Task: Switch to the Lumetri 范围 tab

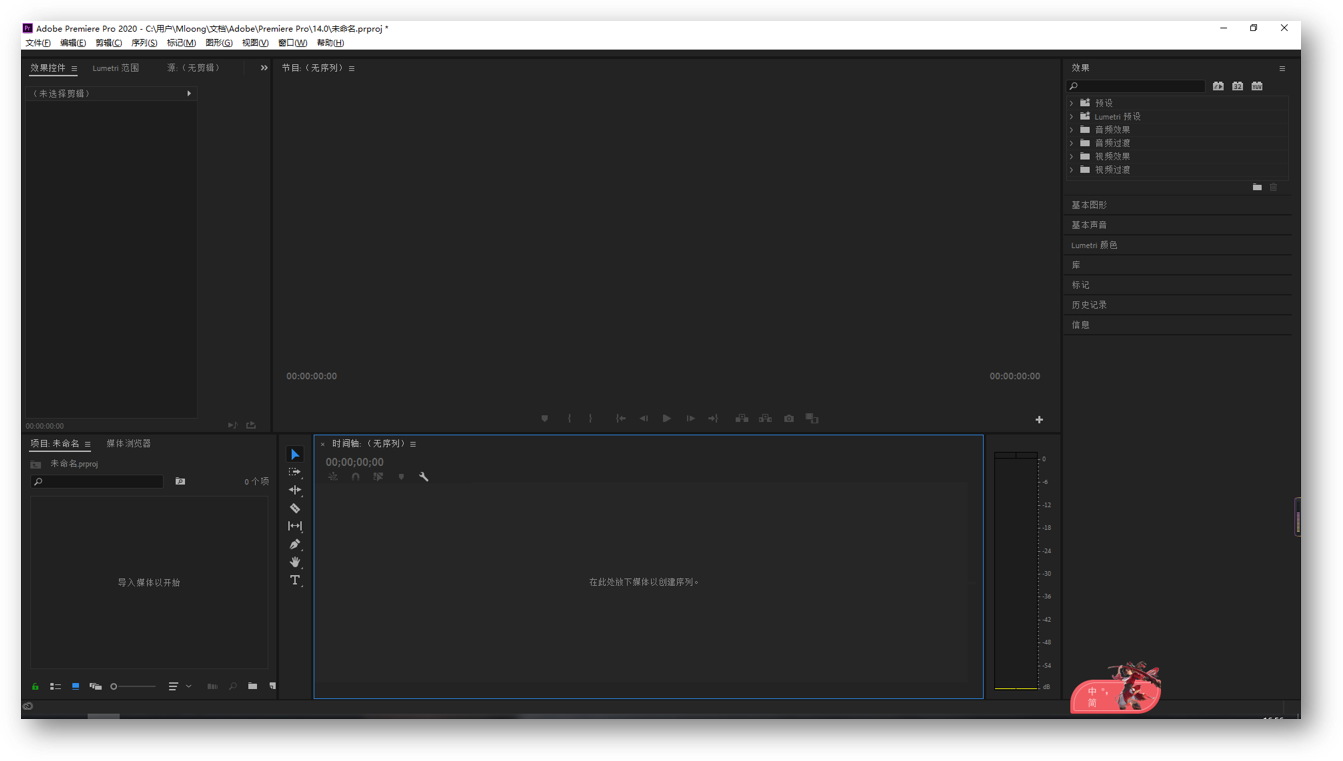Action: coord(116,68)
